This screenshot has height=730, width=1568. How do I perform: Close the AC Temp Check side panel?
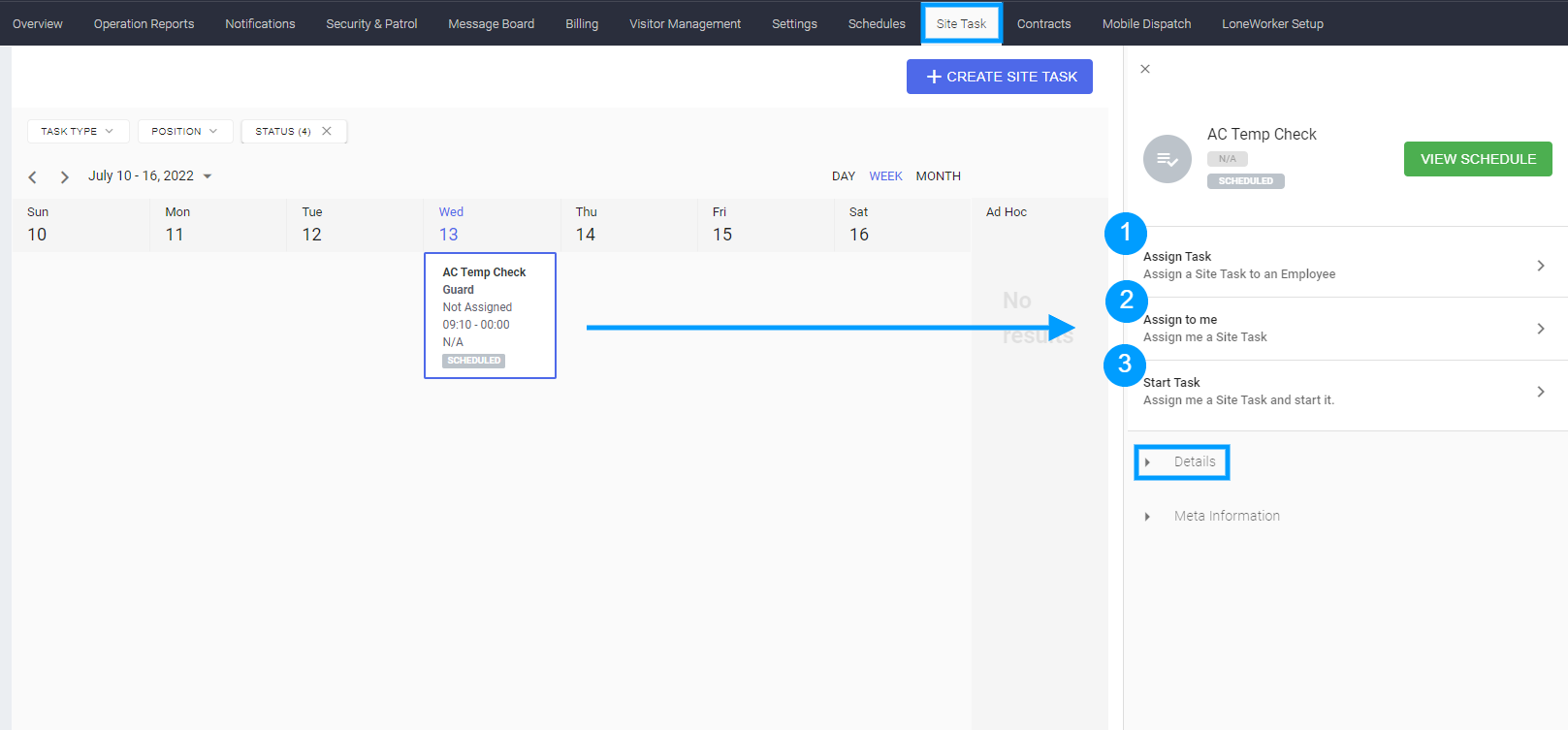(x=1145, y=69)
